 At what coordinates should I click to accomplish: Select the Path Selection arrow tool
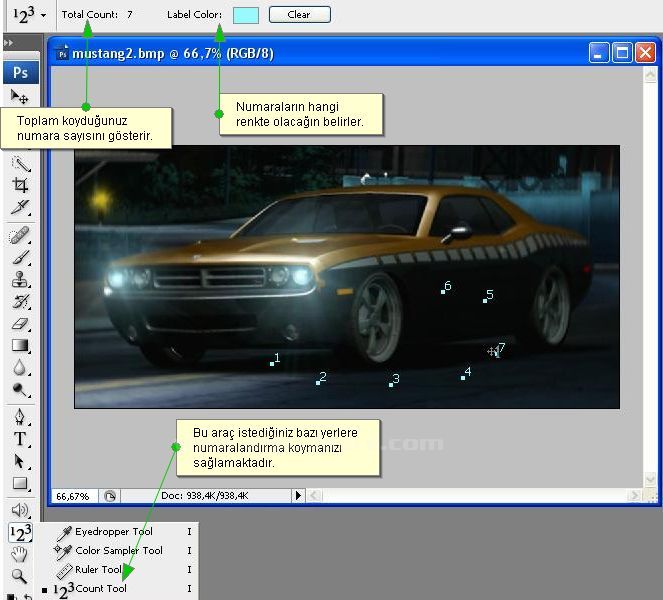click(x=20, y=461)
